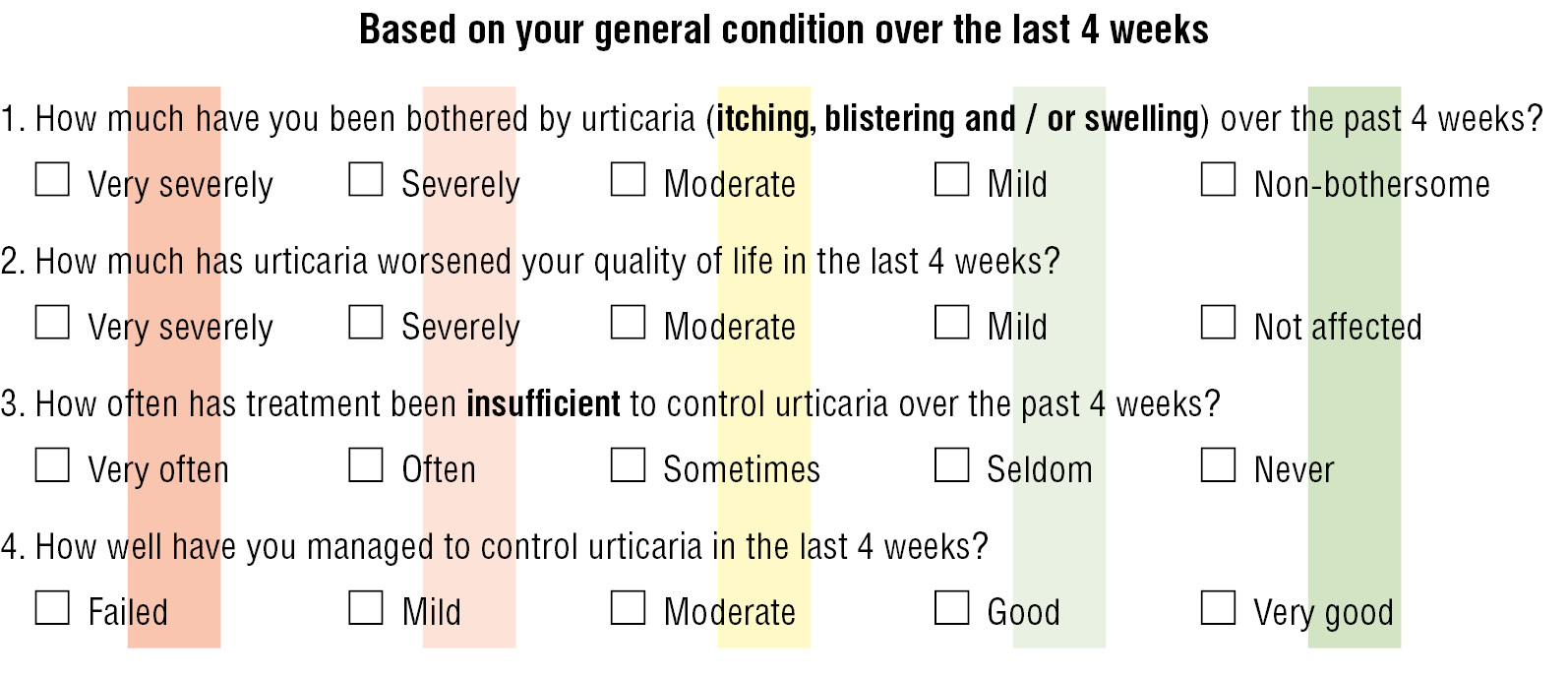Check the 'Failed' checkbox in question 4

[x=52, y=608]
